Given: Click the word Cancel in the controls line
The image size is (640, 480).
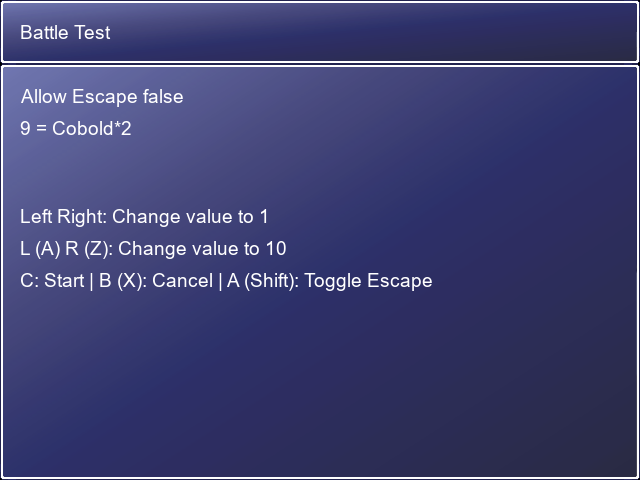Looking at the screenshot, I should (182, 281).
